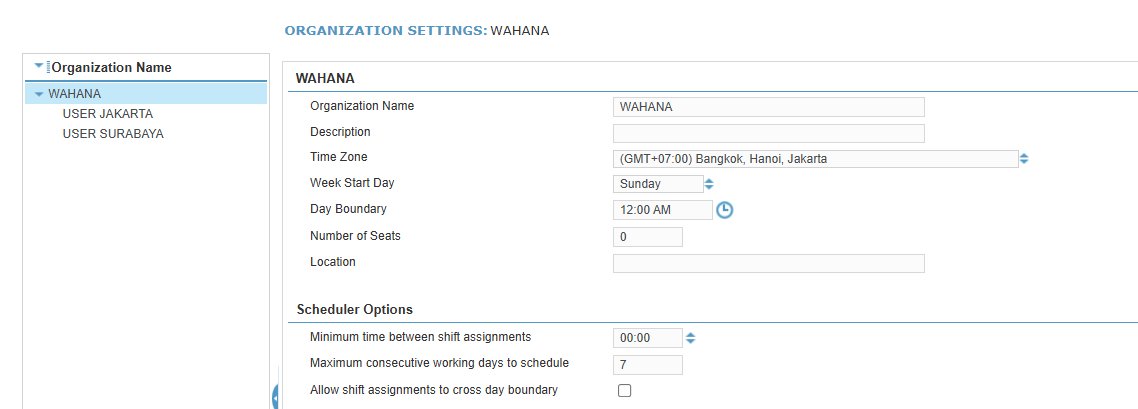The width and height of the screenshot is (1138, 409).
Task: Focus the Description input field
Action: pos(768,133)
